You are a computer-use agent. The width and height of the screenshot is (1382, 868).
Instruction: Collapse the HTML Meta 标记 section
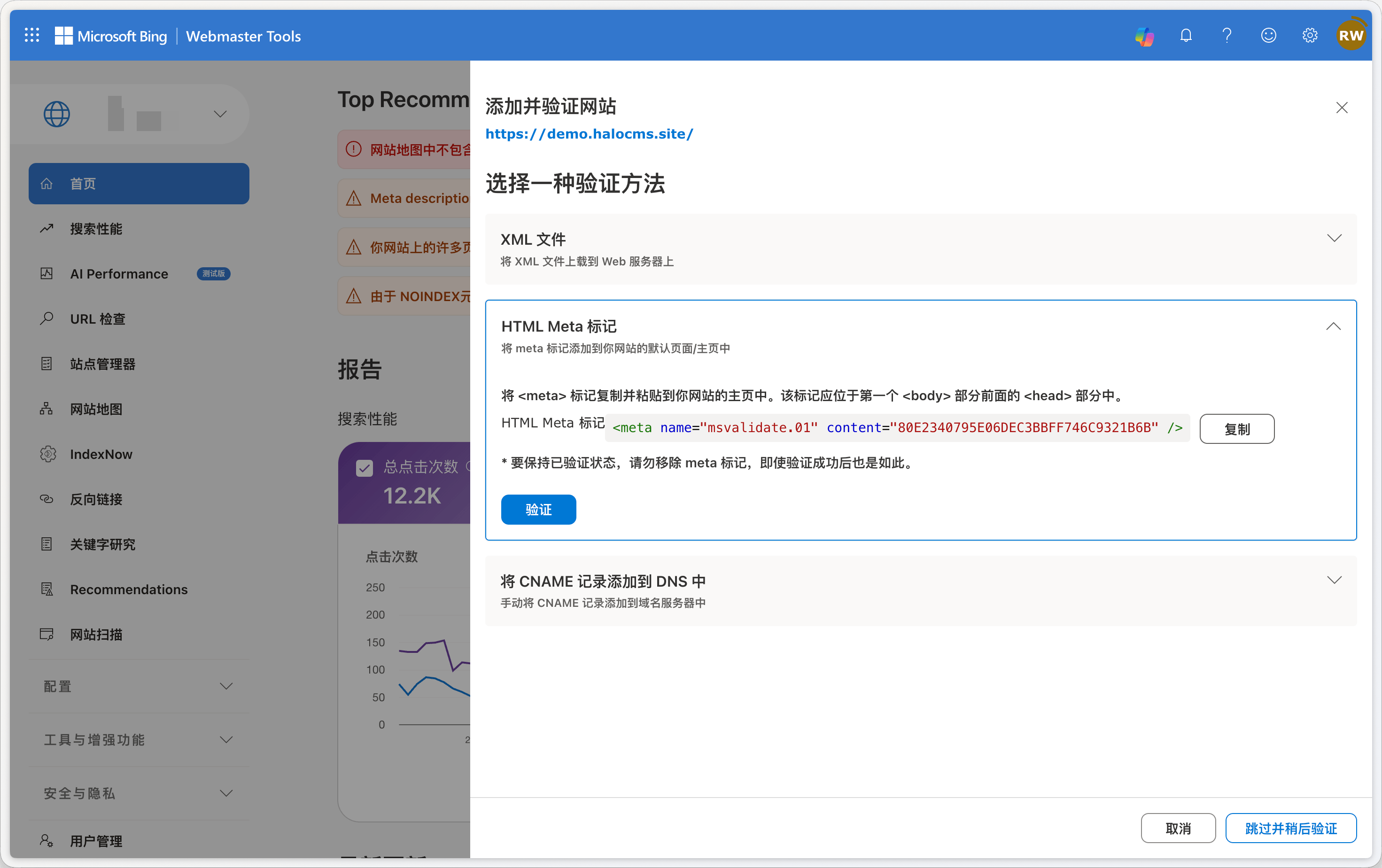[x=1334, y=326]
